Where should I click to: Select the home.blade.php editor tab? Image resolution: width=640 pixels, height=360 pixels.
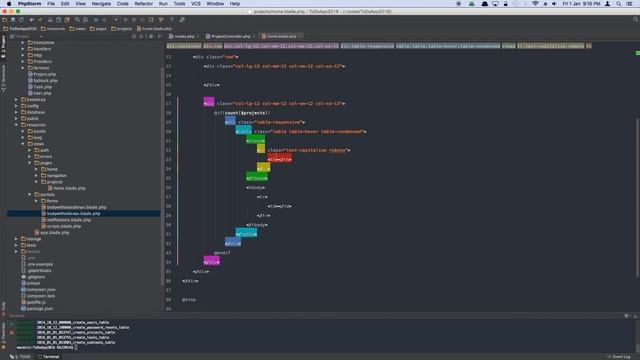point(281,36)
